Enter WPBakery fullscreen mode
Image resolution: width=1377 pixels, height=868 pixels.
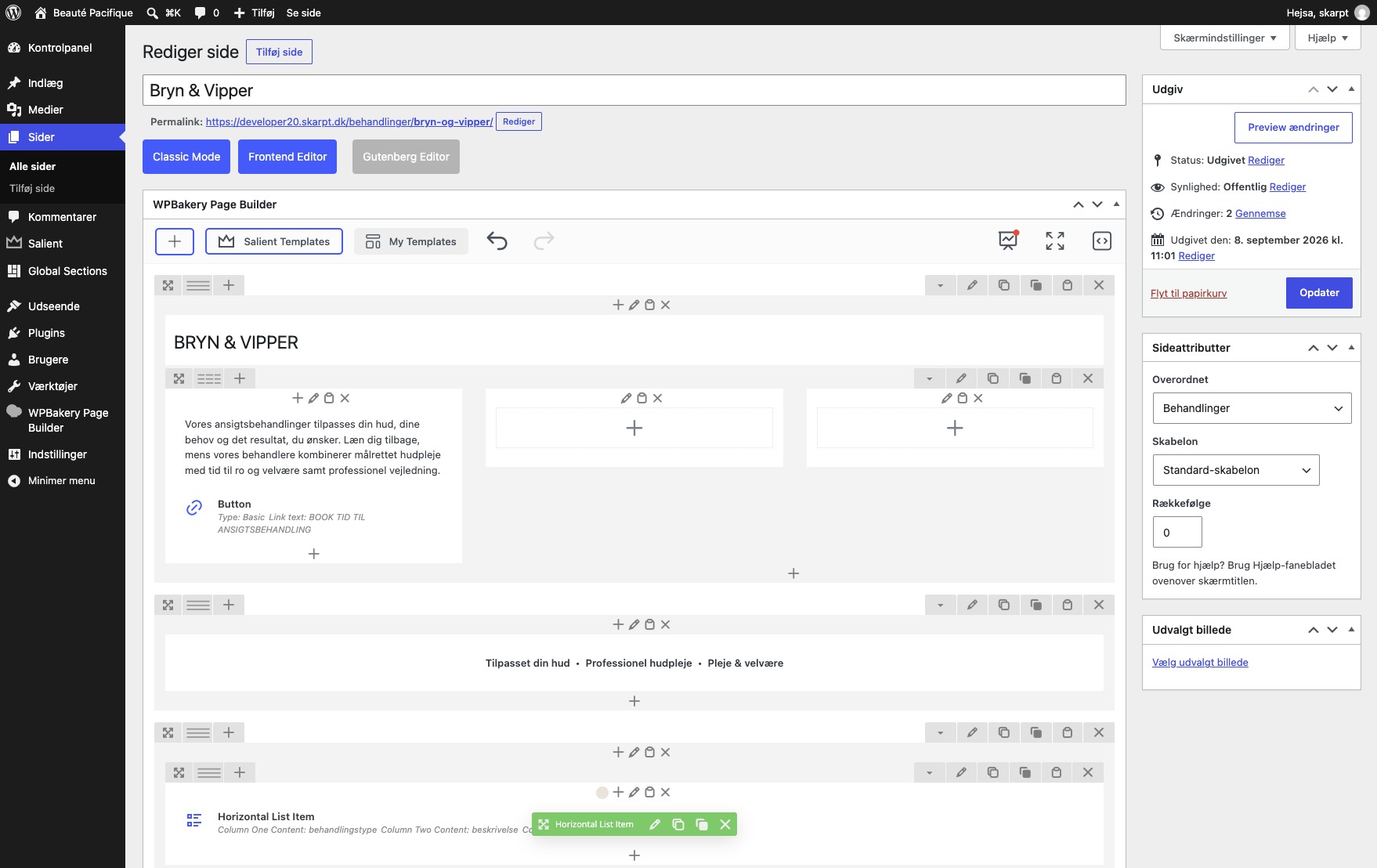pos(1055,241)
